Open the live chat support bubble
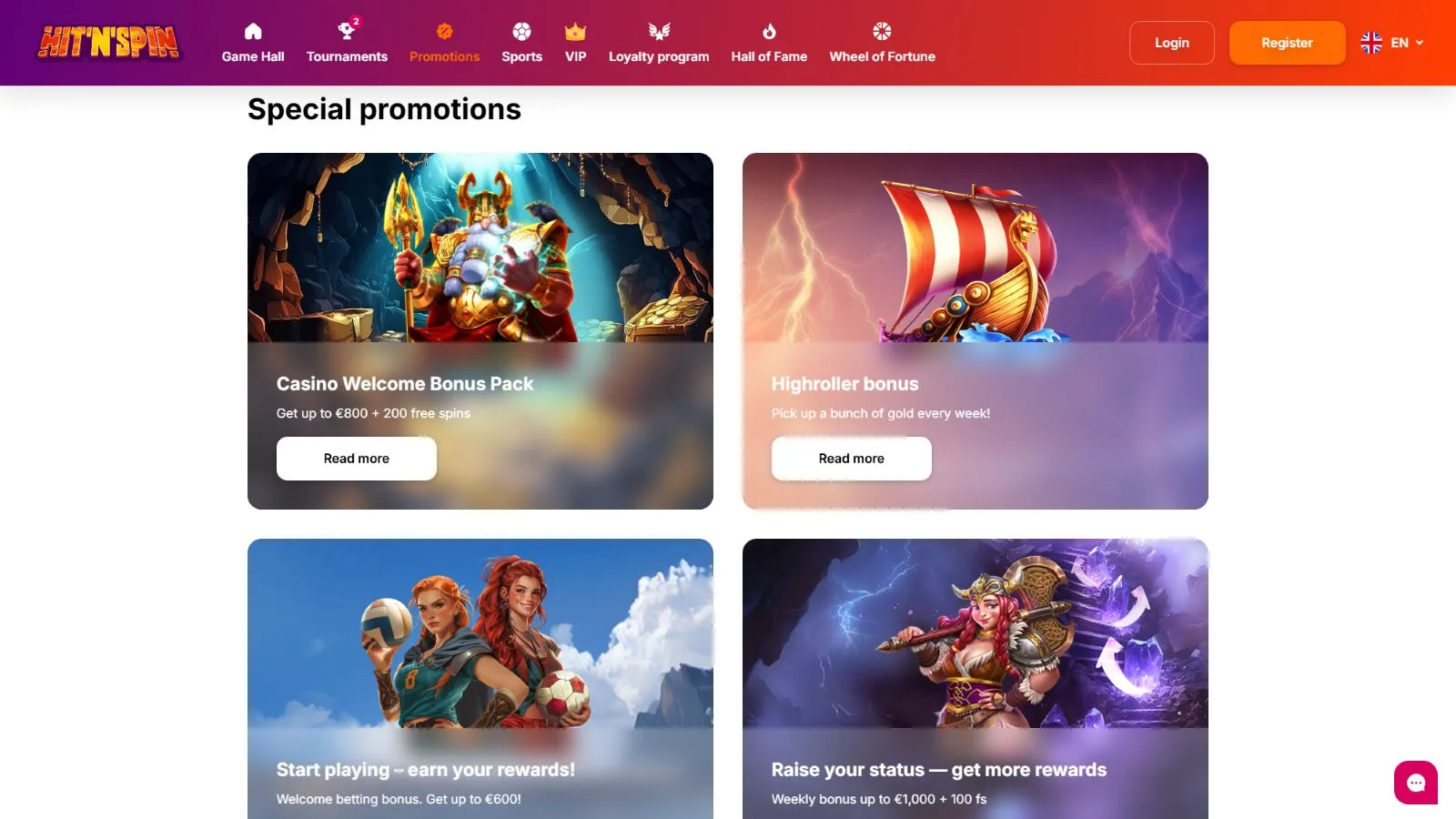1456x819 pixels. [1416, 783]
